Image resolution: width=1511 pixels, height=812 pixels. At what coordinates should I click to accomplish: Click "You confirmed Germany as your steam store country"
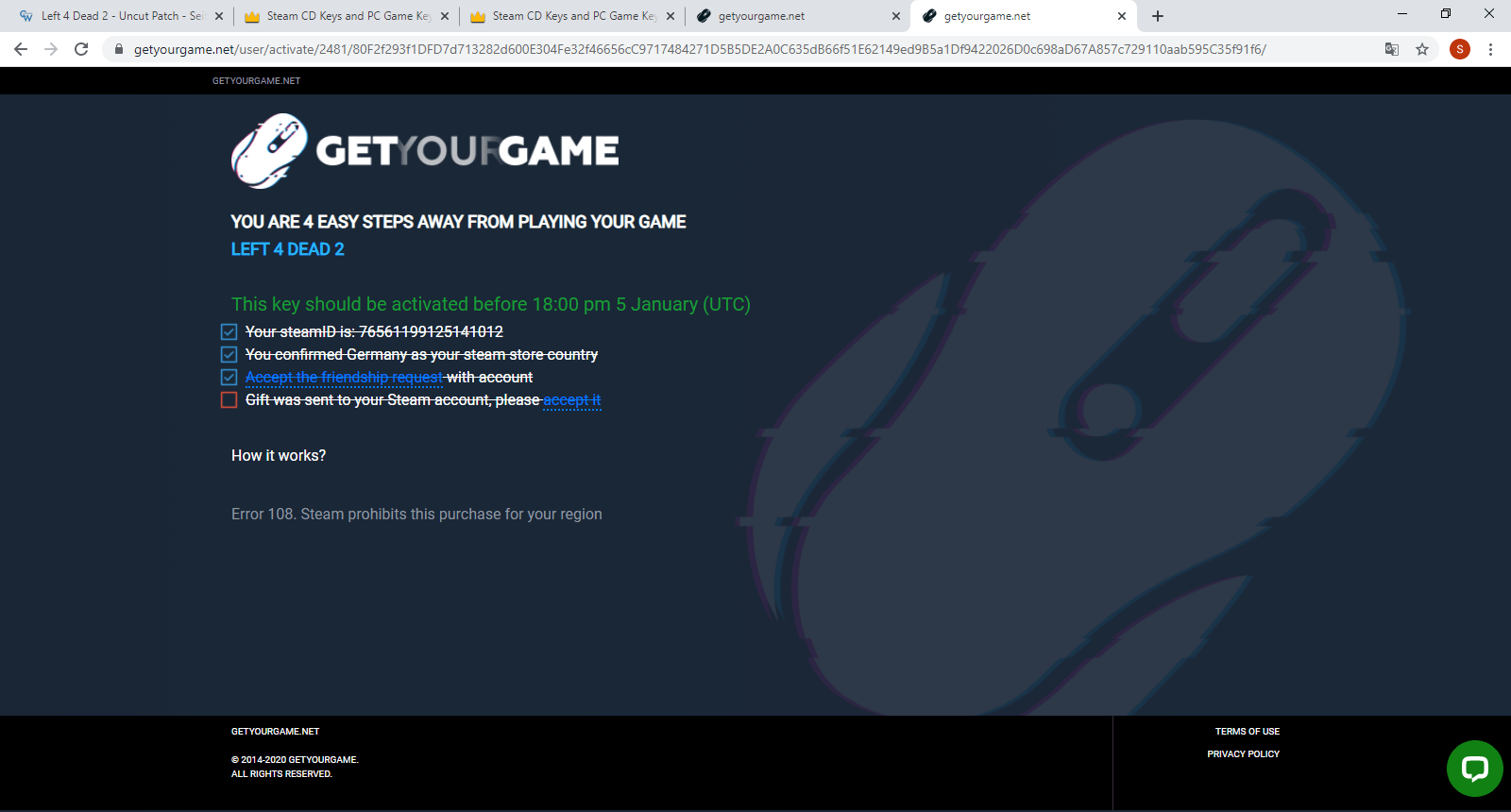click(421, 354)
